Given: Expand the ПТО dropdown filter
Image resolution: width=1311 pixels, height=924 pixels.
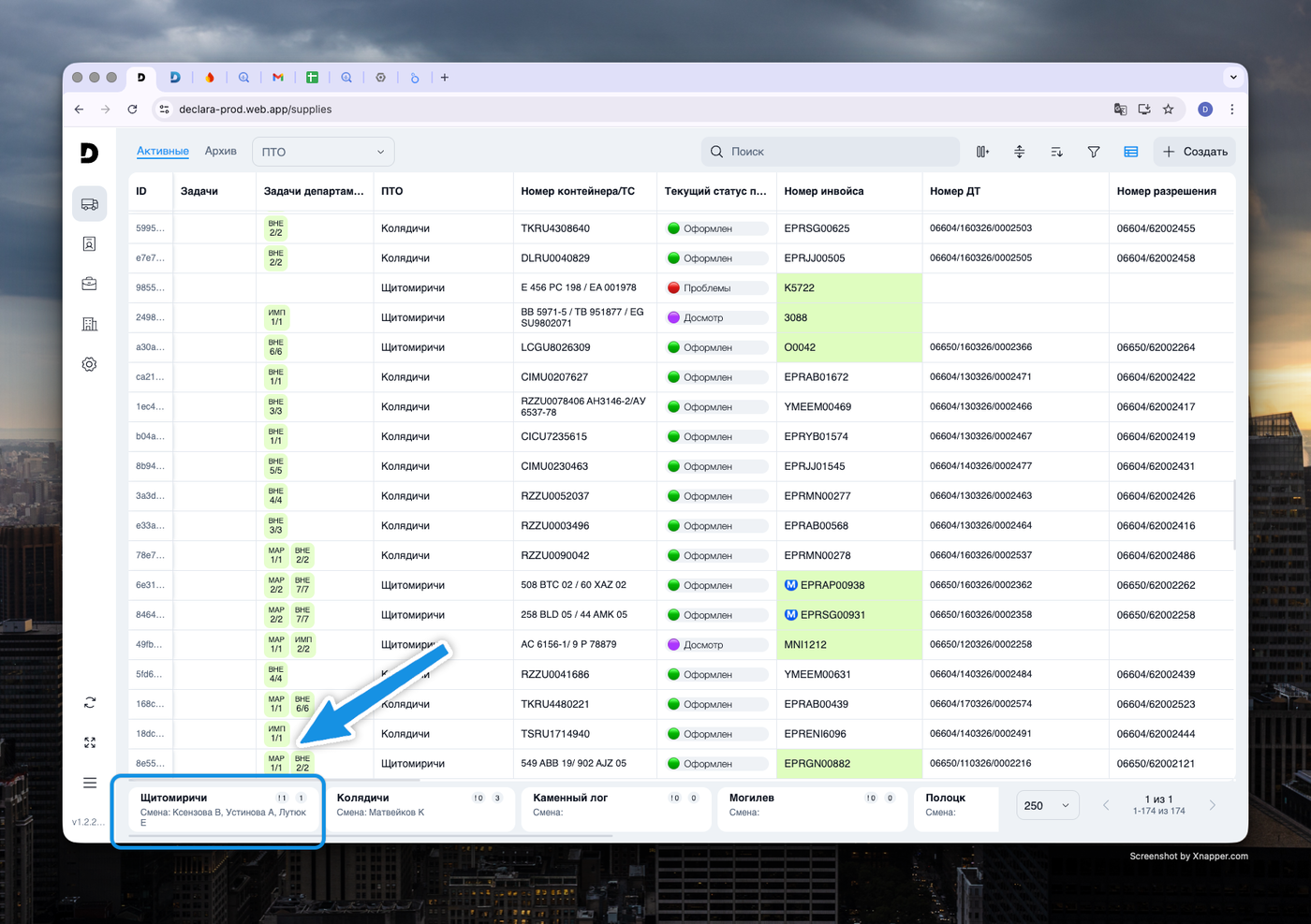Looking at the screenshot, I should [323, 152].
